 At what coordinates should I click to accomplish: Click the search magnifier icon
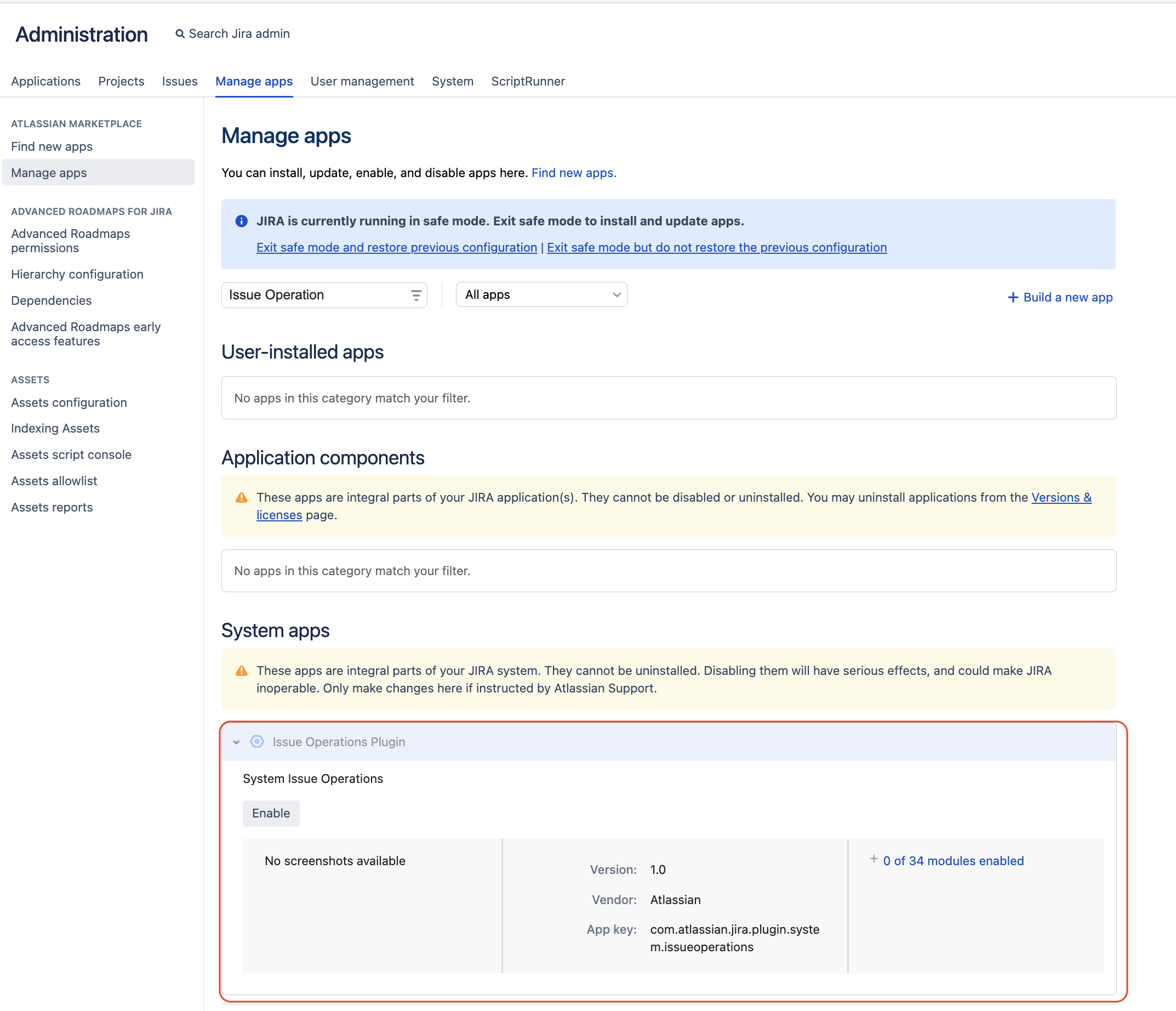[179, 34]
